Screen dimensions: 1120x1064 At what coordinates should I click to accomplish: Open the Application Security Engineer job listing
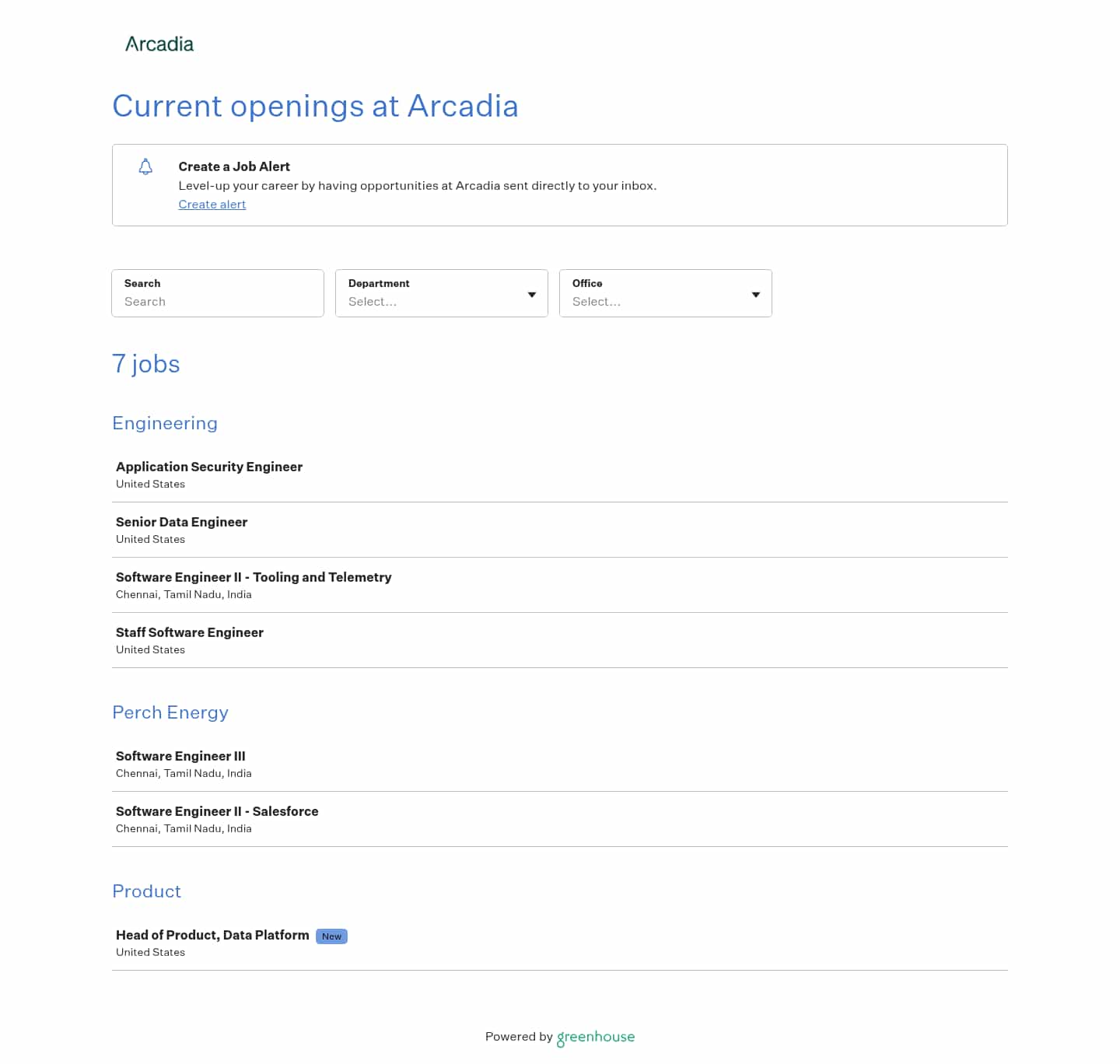pos(208,467)
